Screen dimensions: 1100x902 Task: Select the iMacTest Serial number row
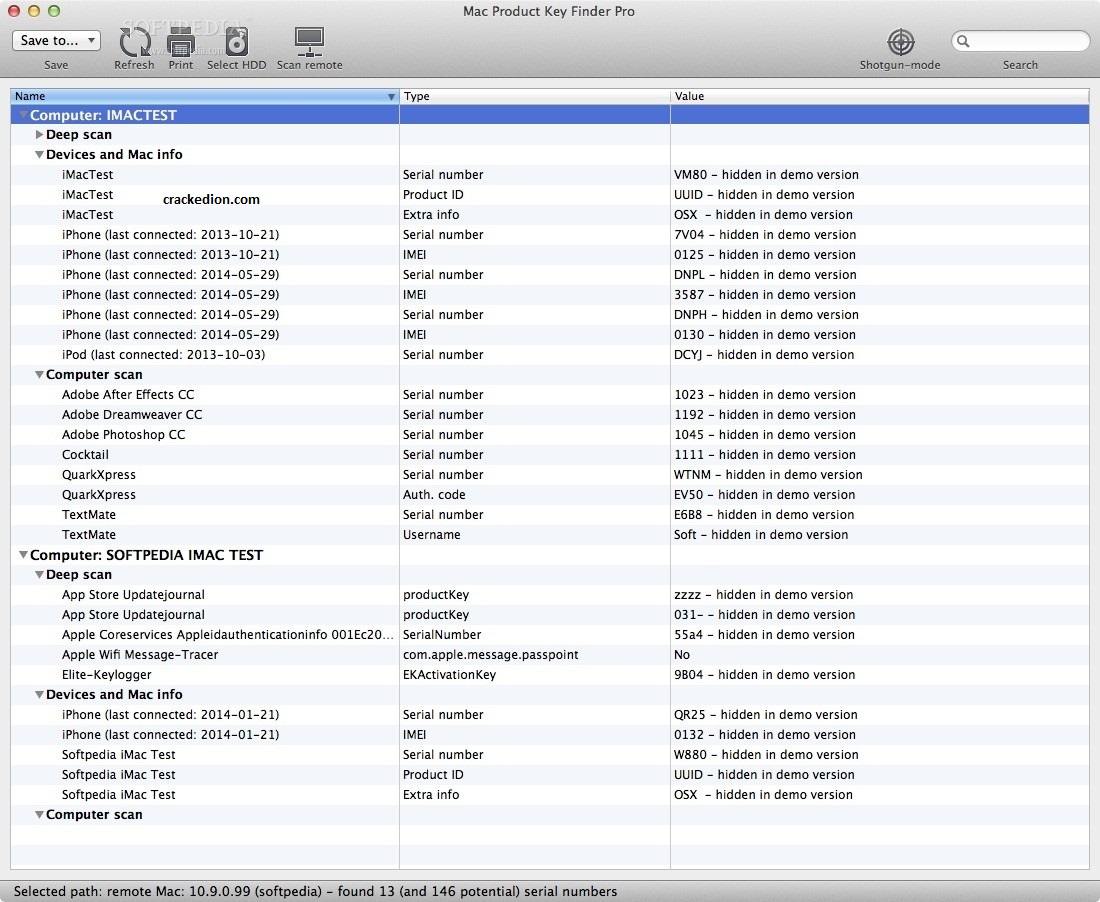550,175
